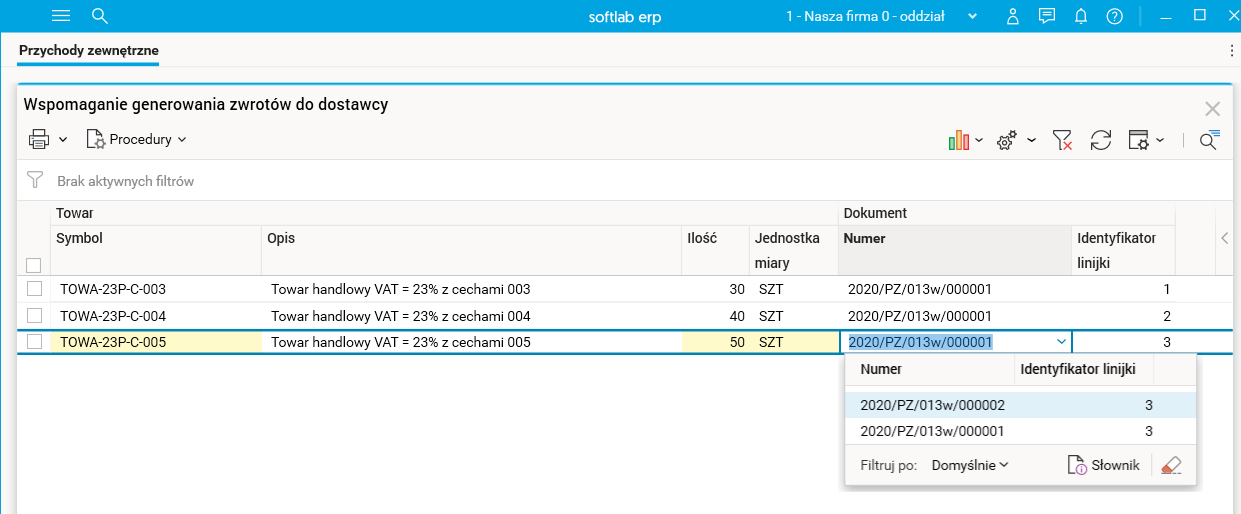This screenshot has width=1241, height=514.
Task: Toggle the select-all header checkbox
Action: (34, 265)
